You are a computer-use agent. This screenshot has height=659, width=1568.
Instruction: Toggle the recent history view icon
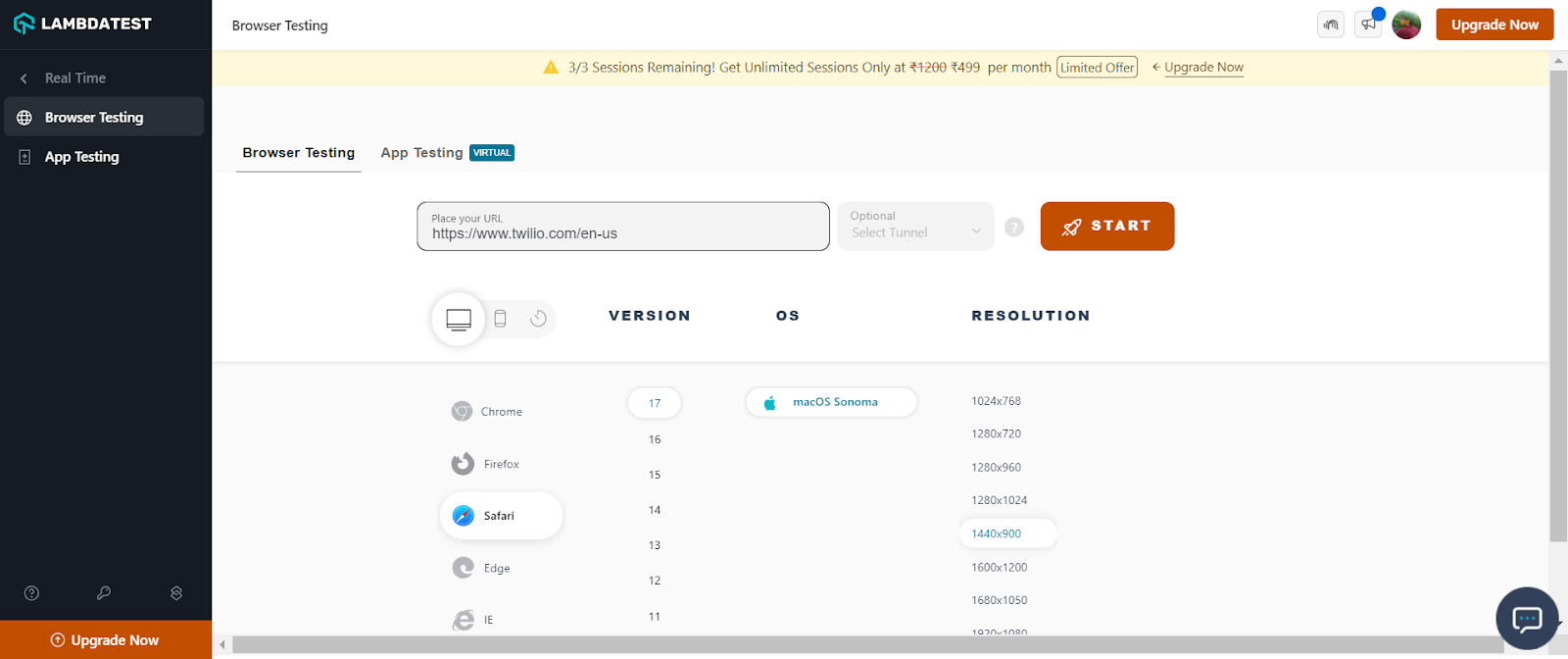[x=538, y=319]
